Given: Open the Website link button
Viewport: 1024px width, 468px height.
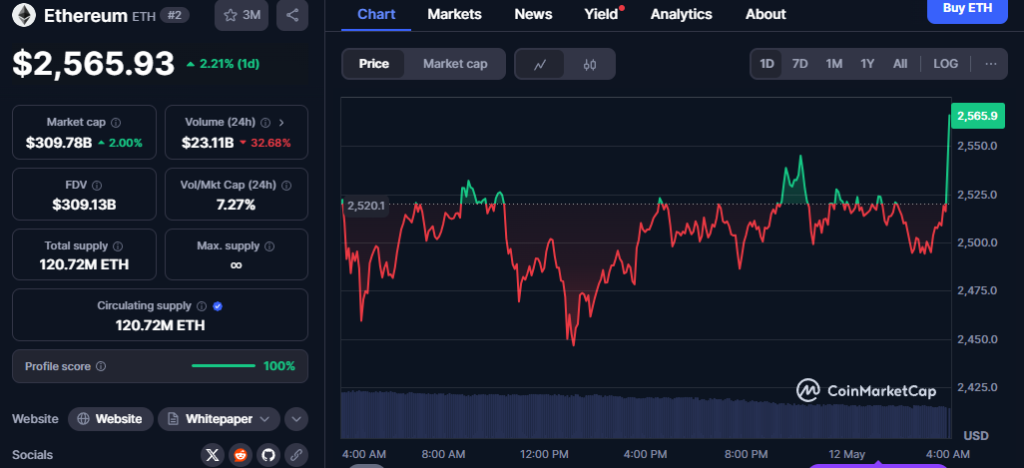Looking at the screenshot, I should click(x=110, y=419).
